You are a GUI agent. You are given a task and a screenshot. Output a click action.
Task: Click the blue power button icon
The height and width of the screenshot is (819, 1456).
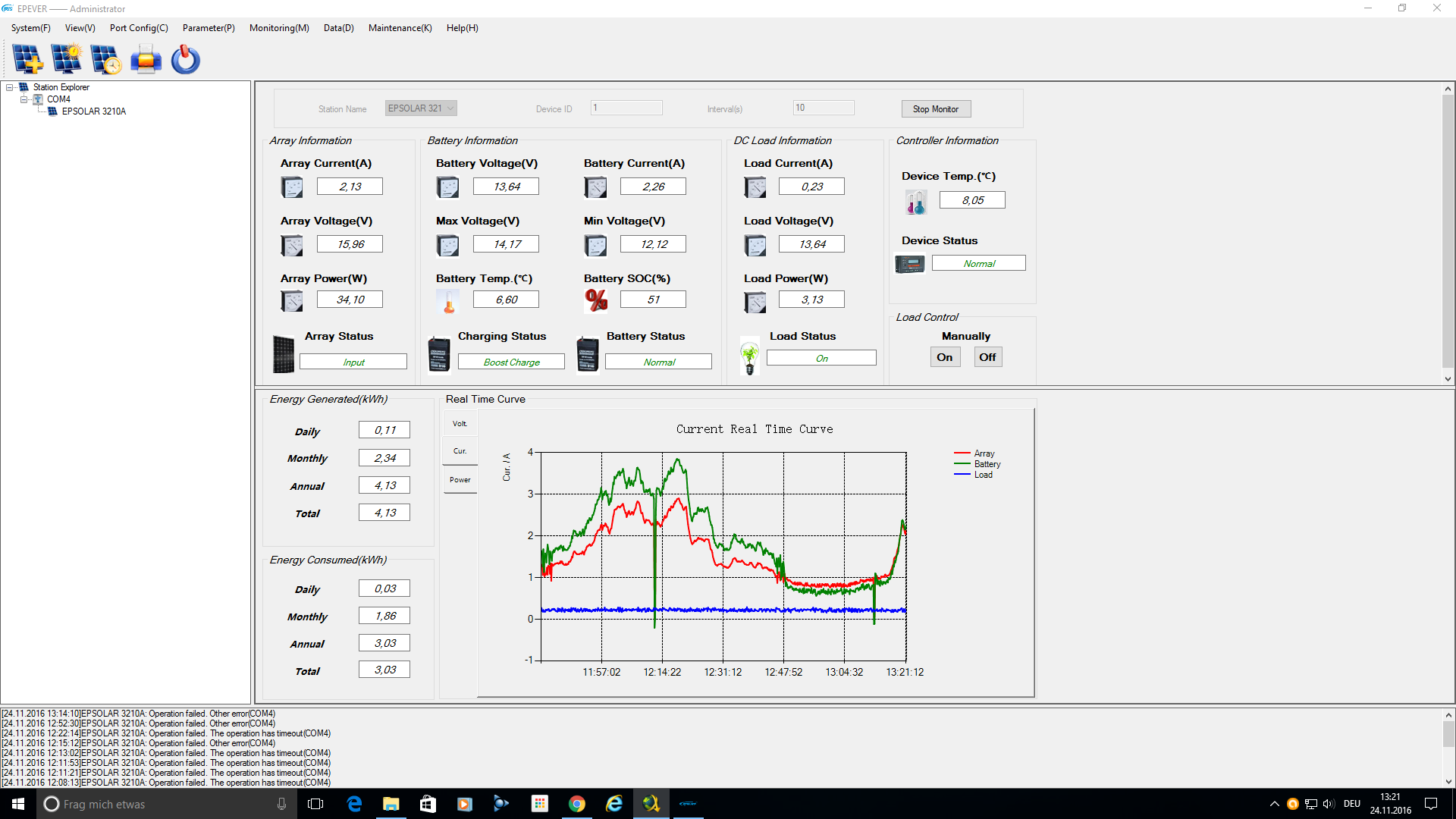coord(185,59)
